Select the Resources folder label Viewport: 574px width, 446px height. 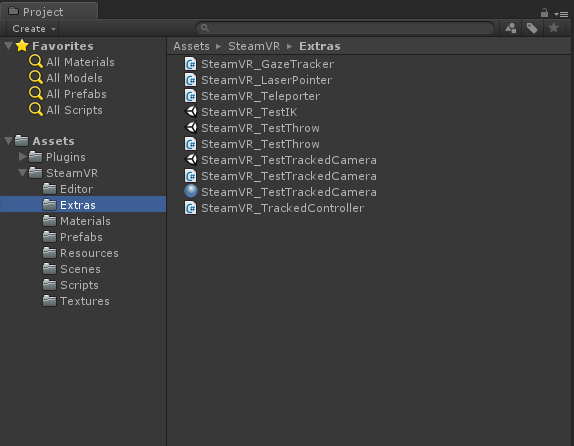(89, 253)
